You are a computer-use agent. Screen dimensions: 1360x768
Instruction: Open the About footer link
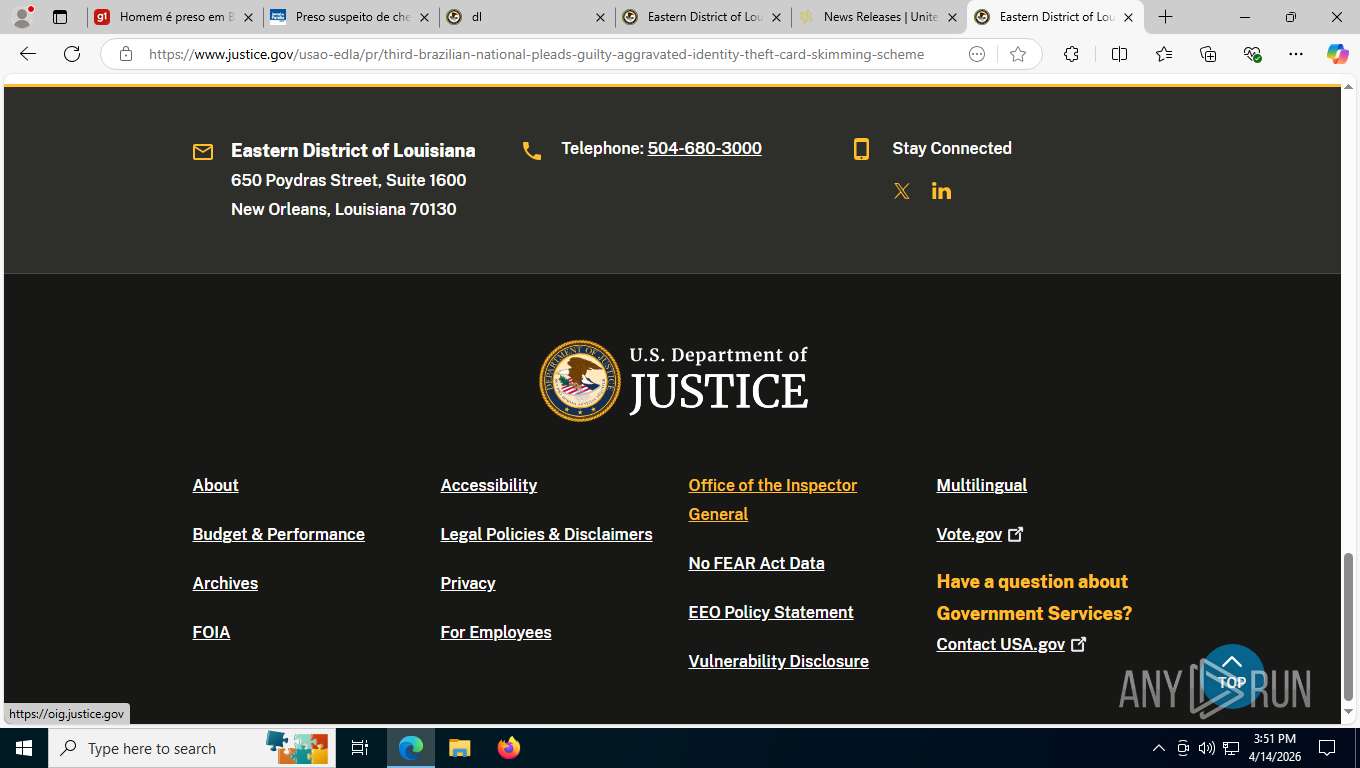tap(215, 485)
